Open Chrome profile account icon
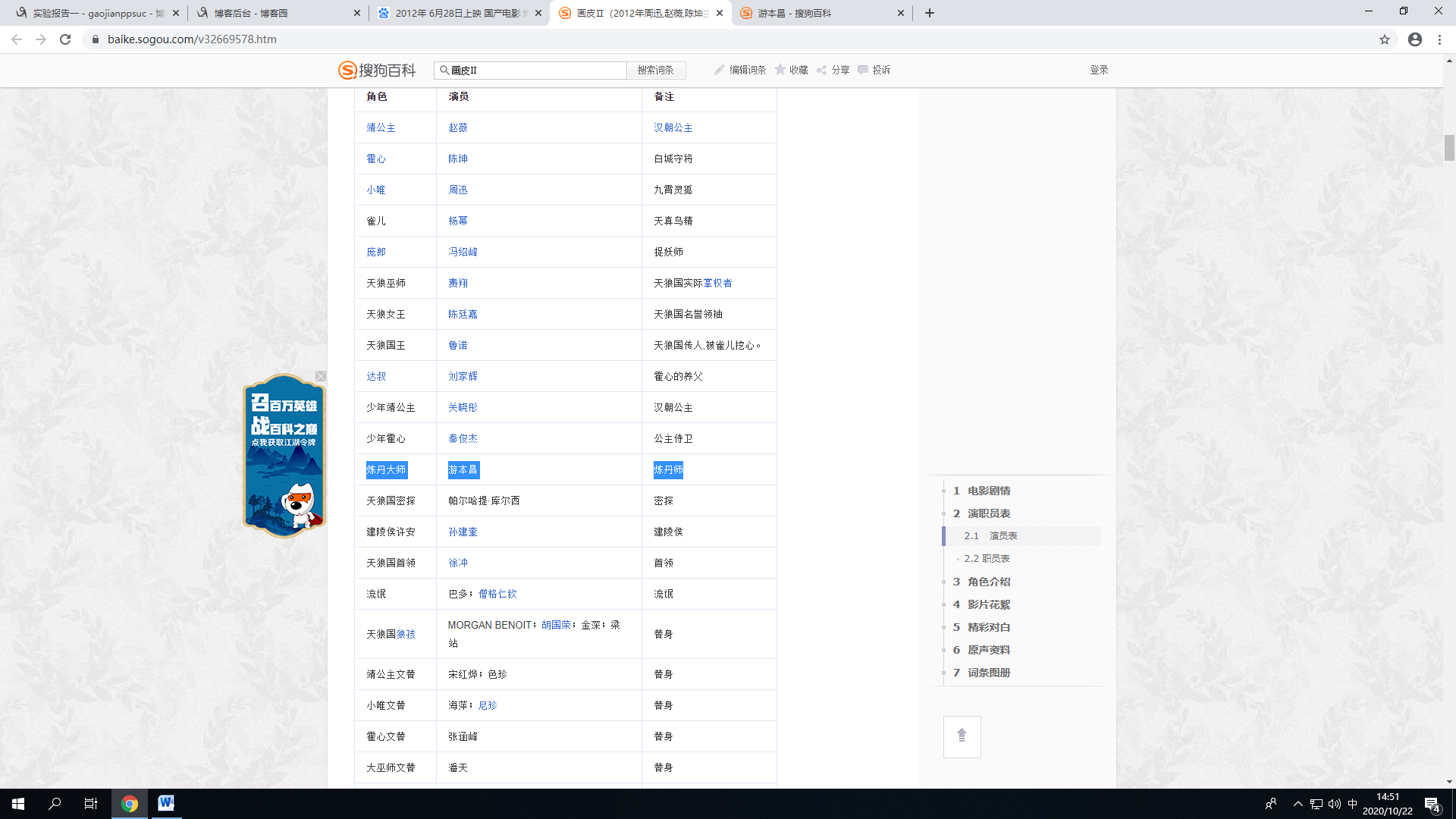The height and width of the screenshot is (819, 1456). point(1415,39)
